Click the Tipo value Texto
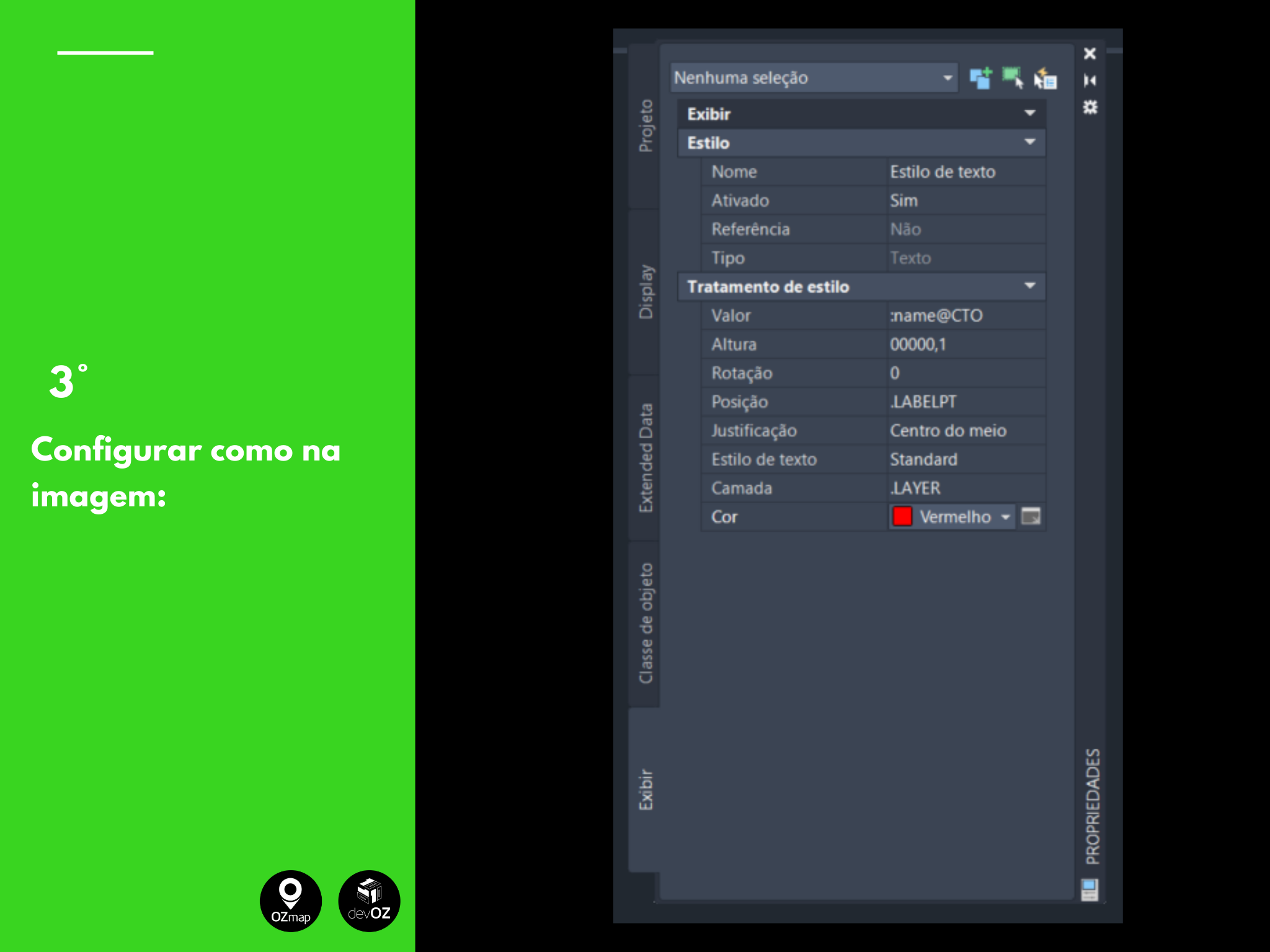The height and width of the screenshot is (952, 1270). [x=966, y=258]
